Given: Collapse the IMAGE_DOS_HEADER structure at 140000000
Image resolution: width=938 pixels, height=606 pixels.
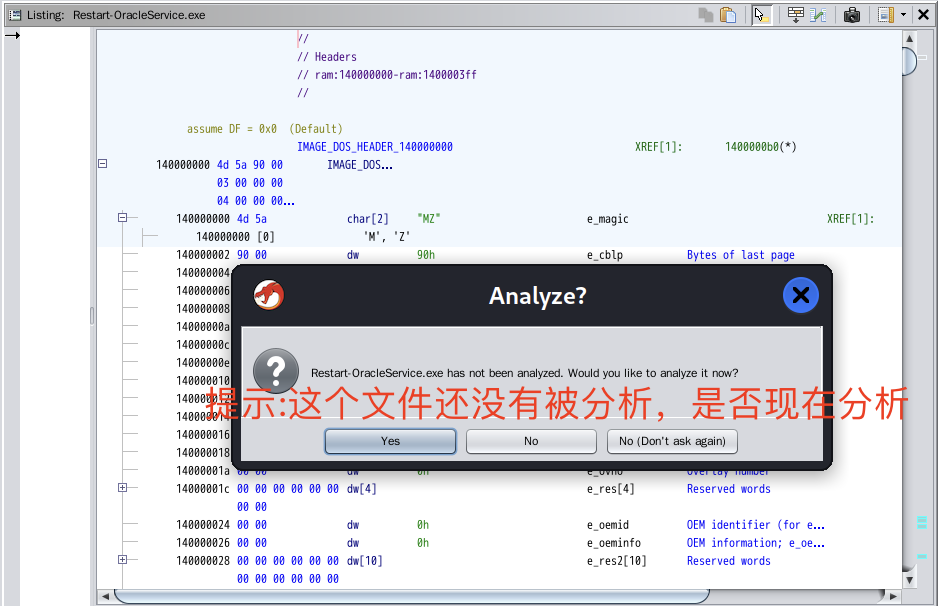Looking at the screenshot, I should point(102,164).
